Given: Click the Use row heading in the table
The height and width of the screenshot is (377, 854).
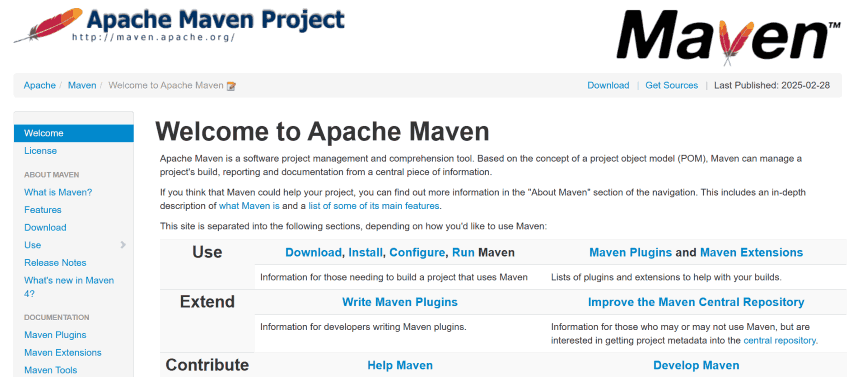Looking at the screenshot, I should (207, 252).
